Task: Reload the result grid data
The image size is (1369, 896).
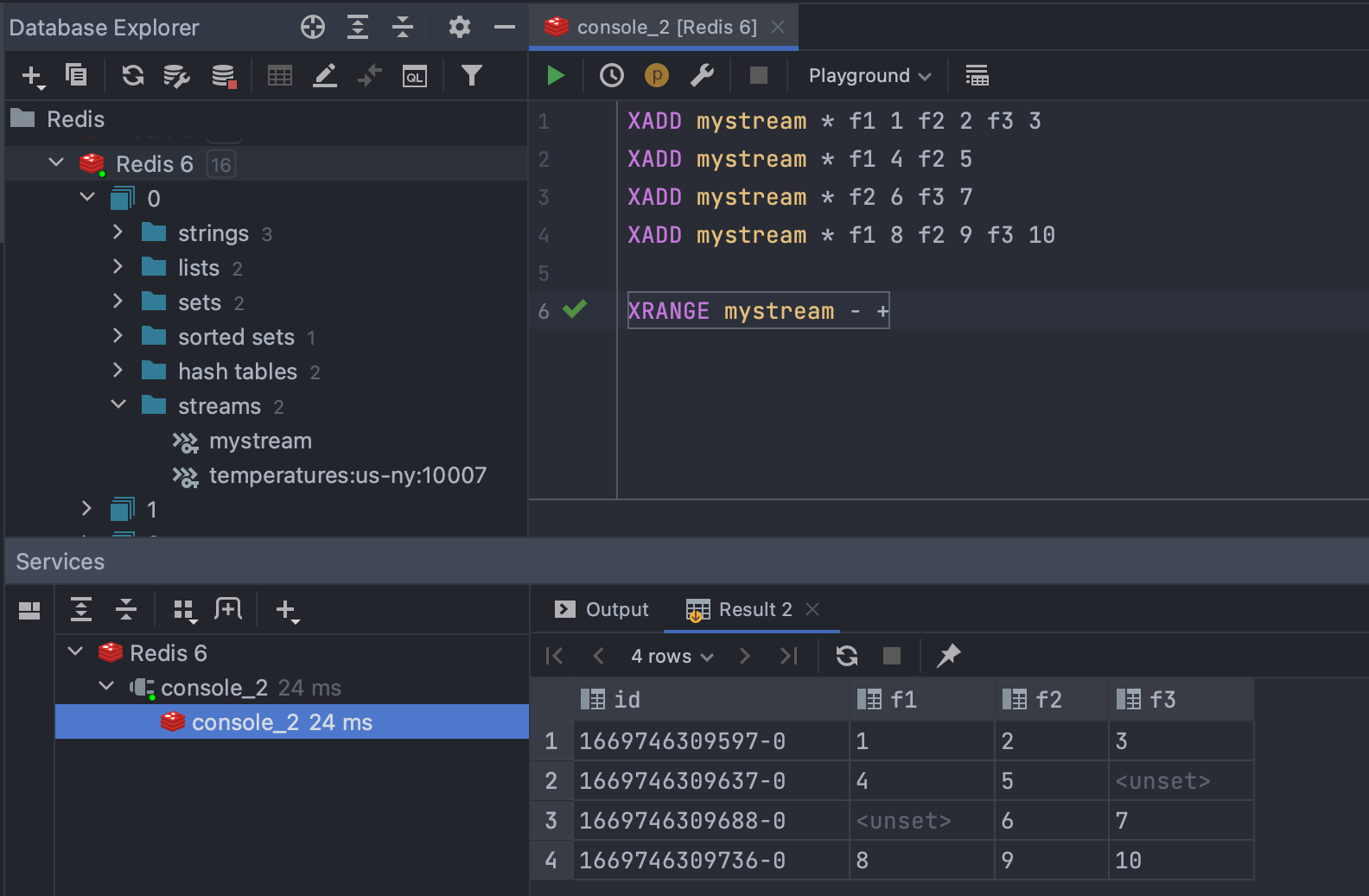Action: [847, 656]
